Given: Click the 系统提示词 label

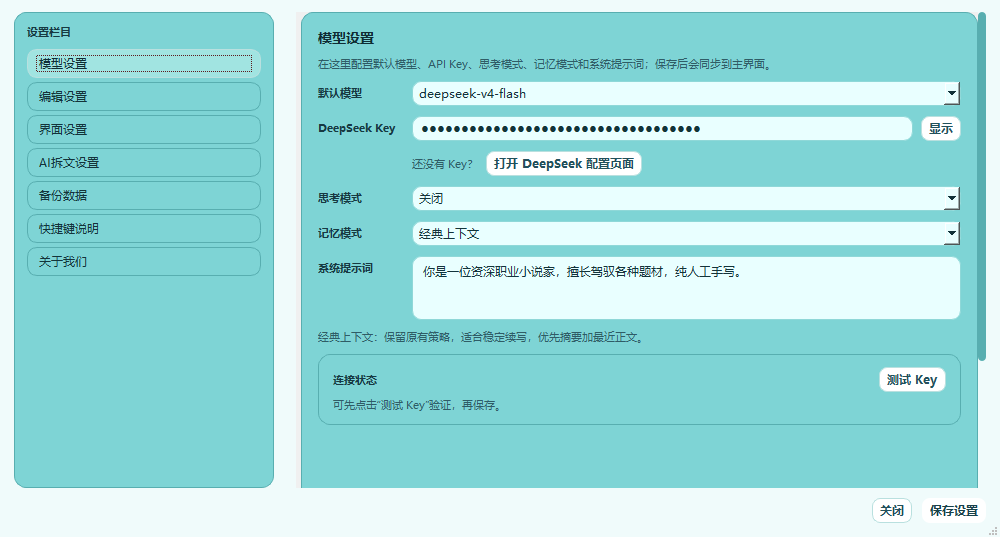Looking at the screenshot, I should (345, 268).
